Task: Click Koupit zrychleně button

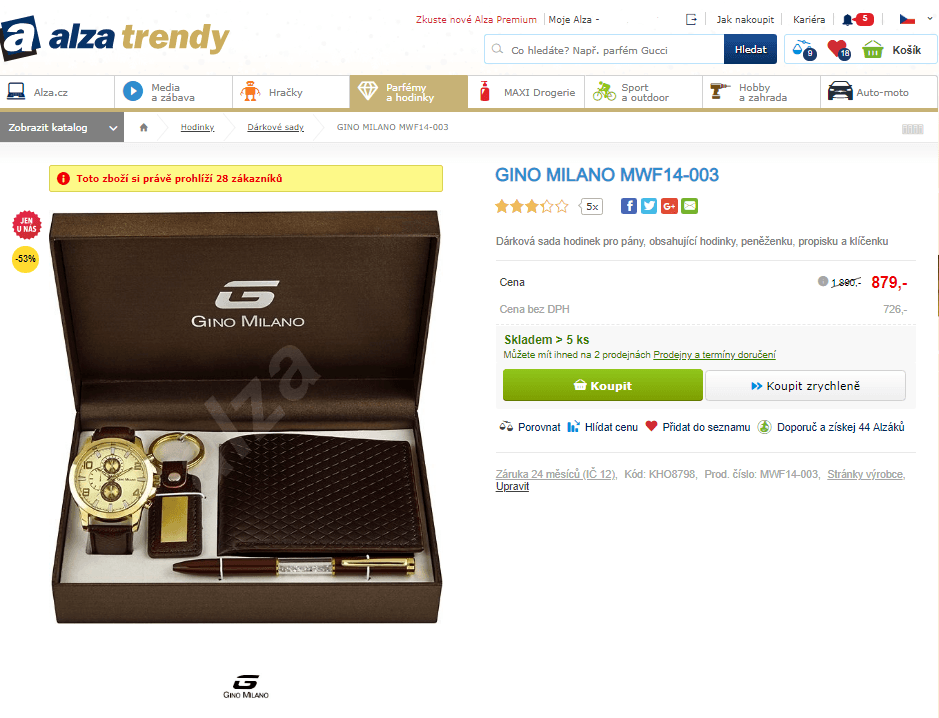Action: (x=805, y=386)
